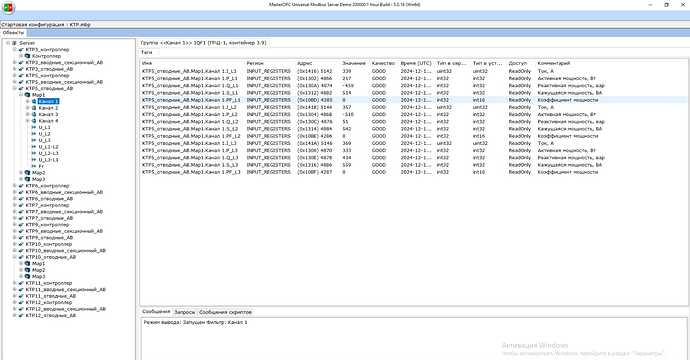690x360 pixels.
Task: Sort by the Доступ column header
Action: click(x=521, y=63)
